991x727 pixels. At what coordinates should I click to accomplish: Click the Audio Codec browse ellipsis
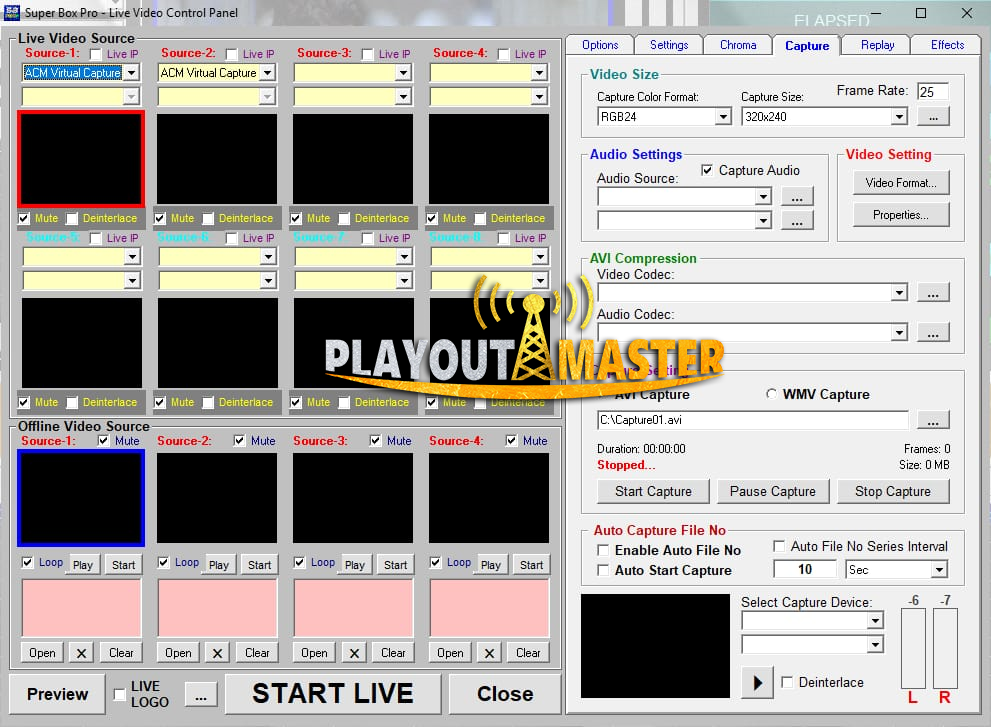932,333
